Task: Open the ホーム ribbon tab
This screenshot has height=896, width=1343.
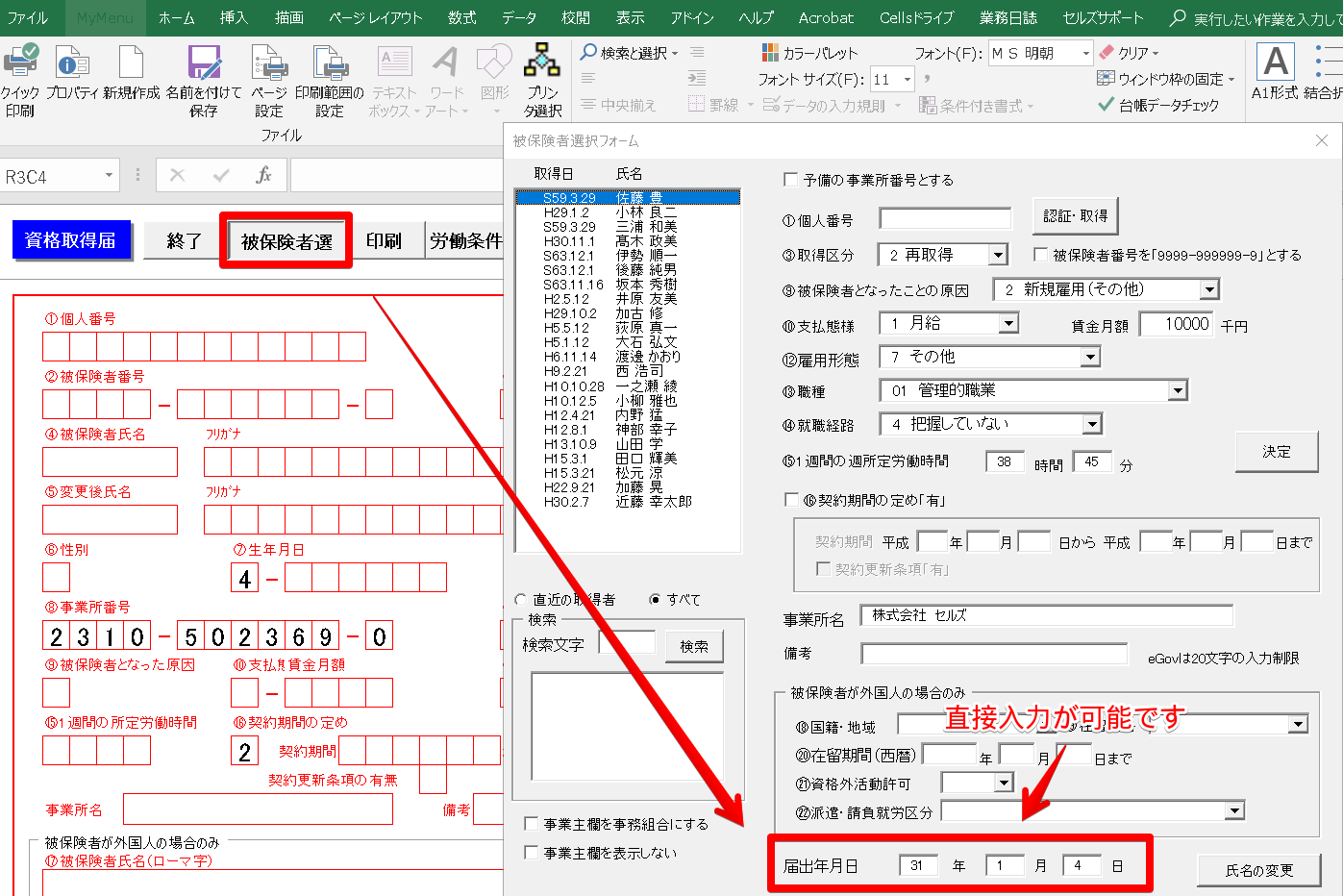Action: [176, 17]
